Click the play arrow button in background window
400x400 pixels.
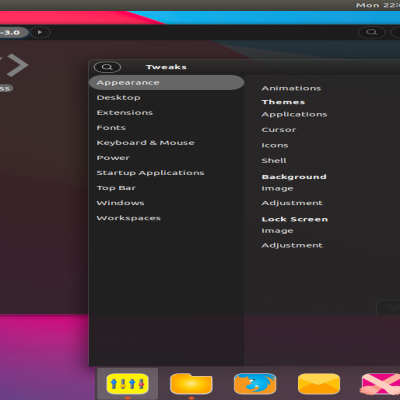click(40, 32)
